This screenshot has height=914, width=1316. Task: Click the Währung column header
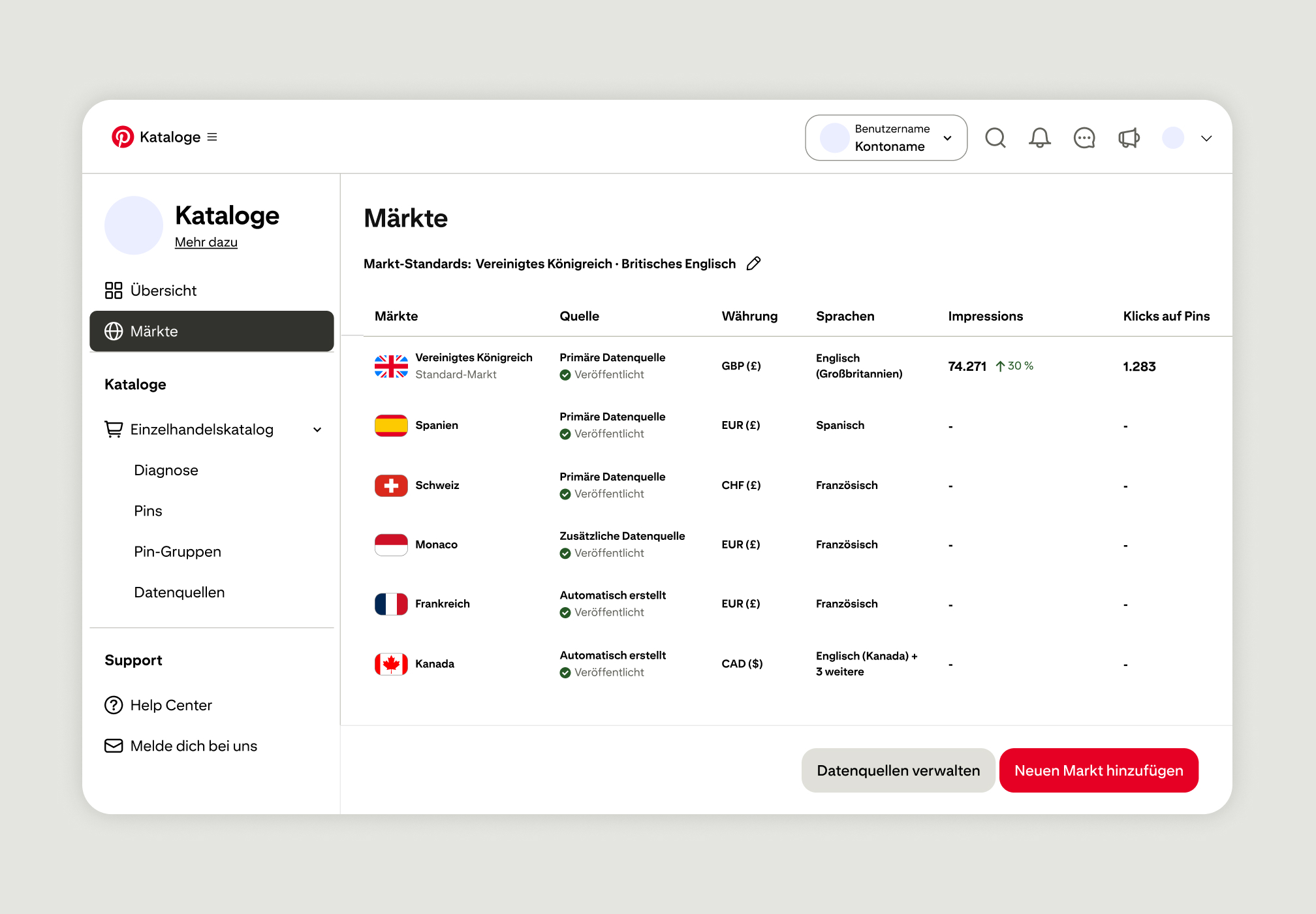[x=749, y=316]
